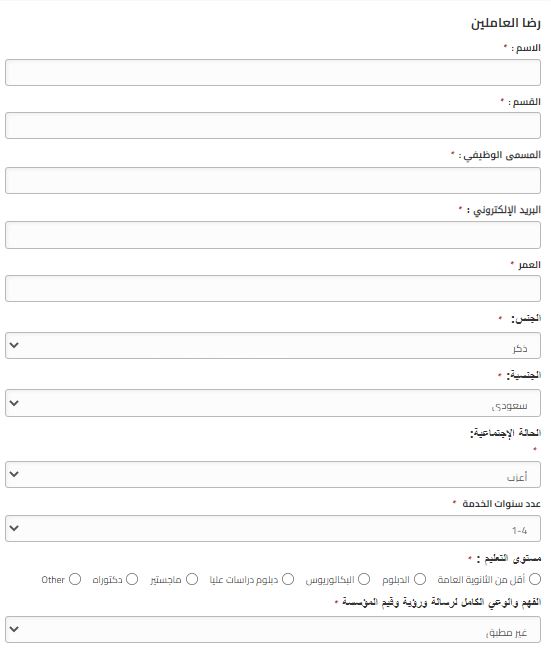Screen dimensions: 551x650
Task: Click the chevron of the عدد سنوات الخدمة select
Action: click(14, 528)
